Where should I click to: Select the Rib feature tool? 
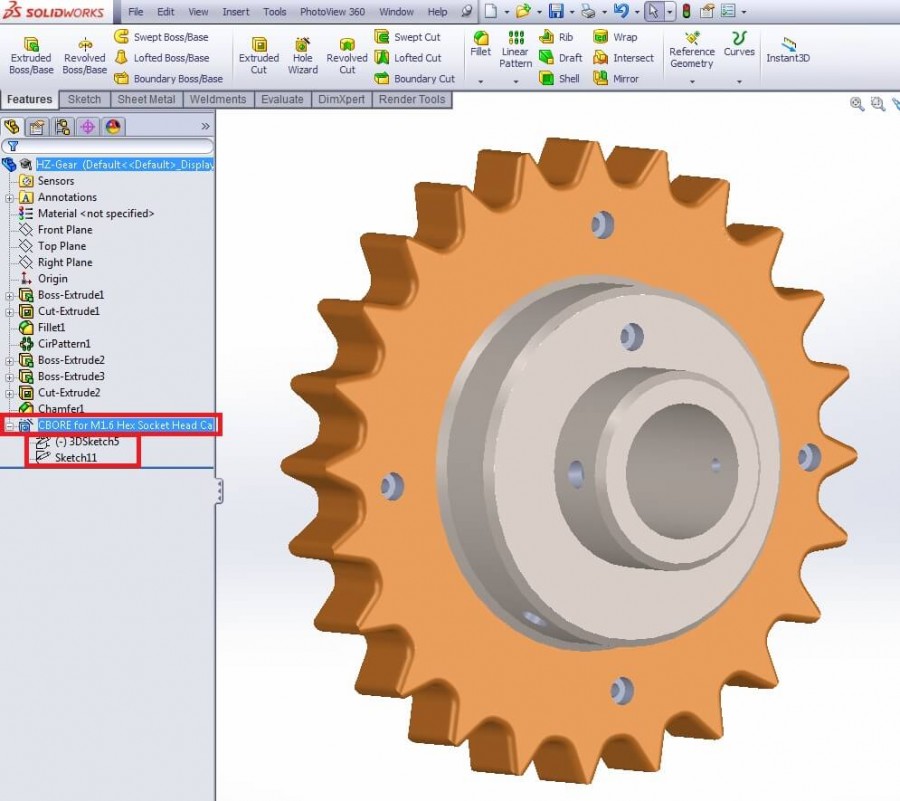tap(560, 37)
